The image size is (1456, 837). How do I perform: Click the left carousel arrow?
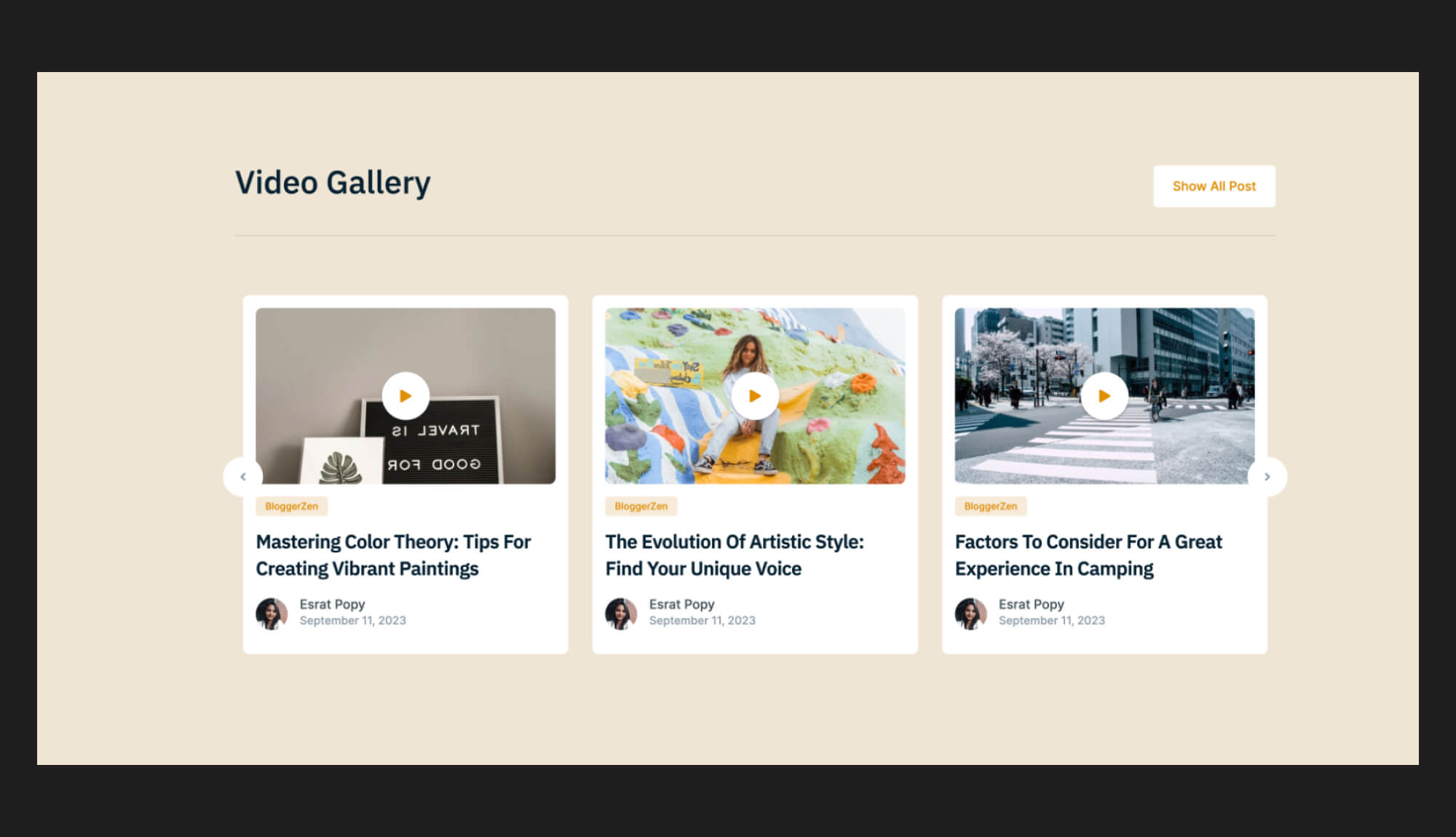coord(244,477)
